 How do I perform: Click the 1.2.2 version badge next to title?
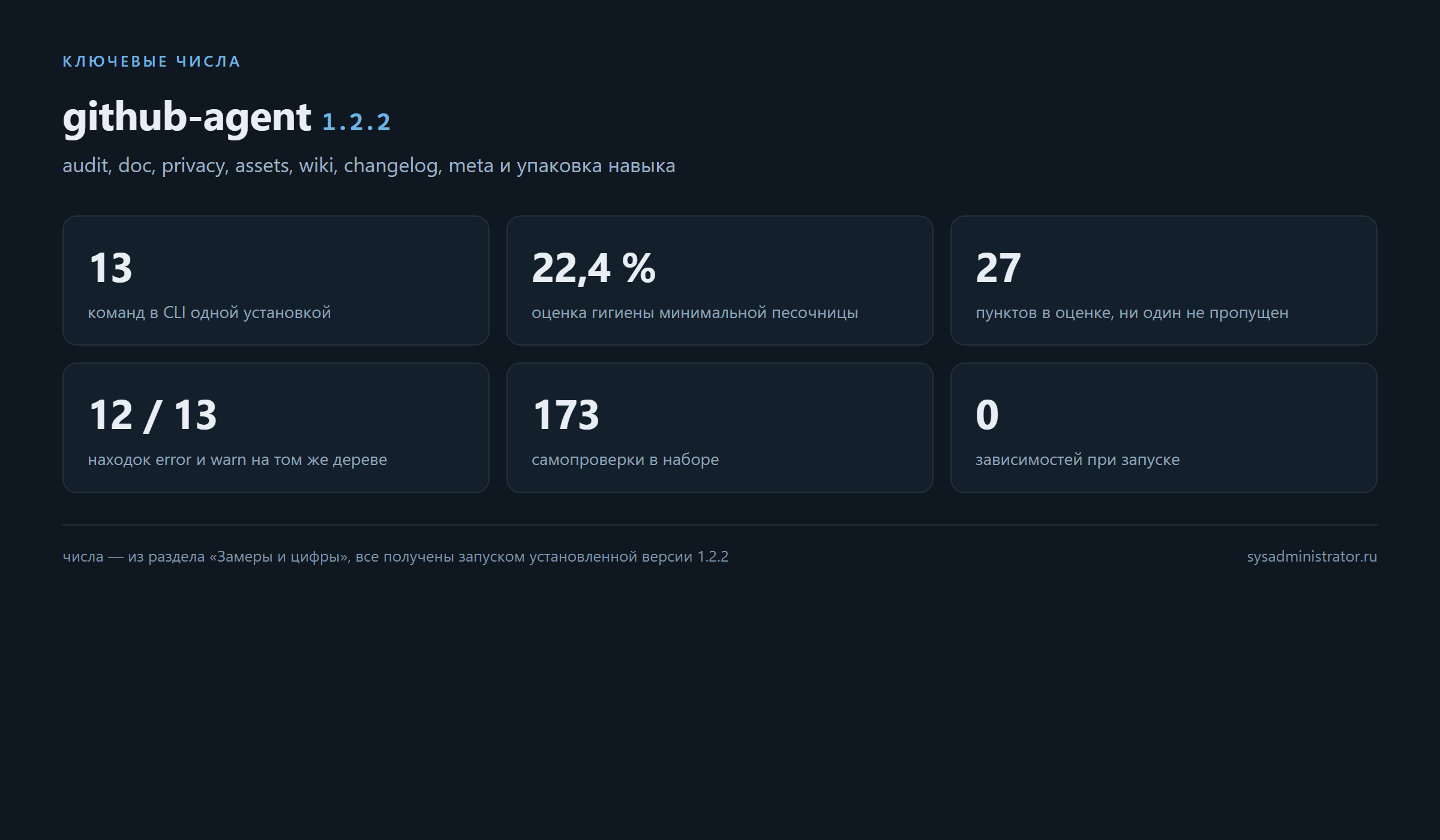(356, 122)
